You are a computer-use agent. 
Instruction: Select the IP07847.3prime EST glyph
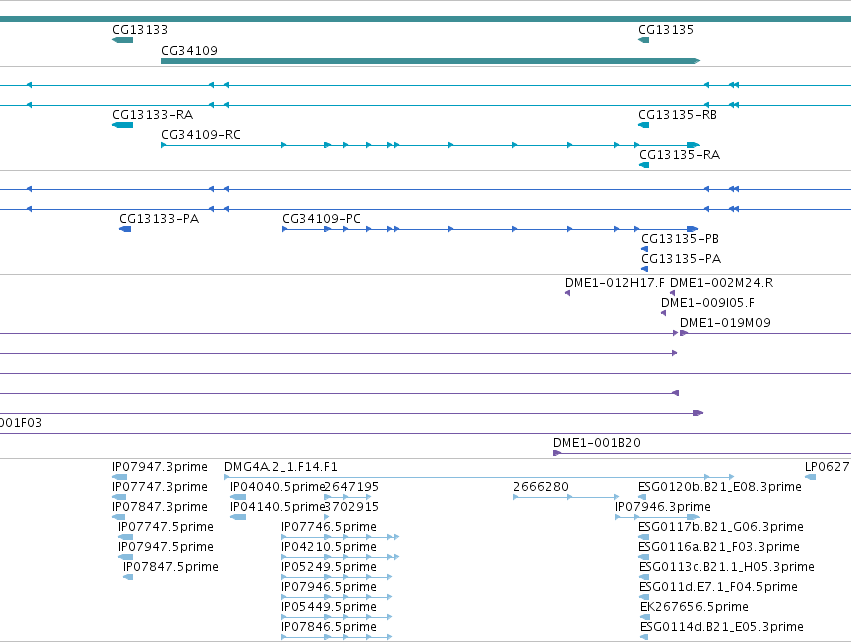point(118,517)
